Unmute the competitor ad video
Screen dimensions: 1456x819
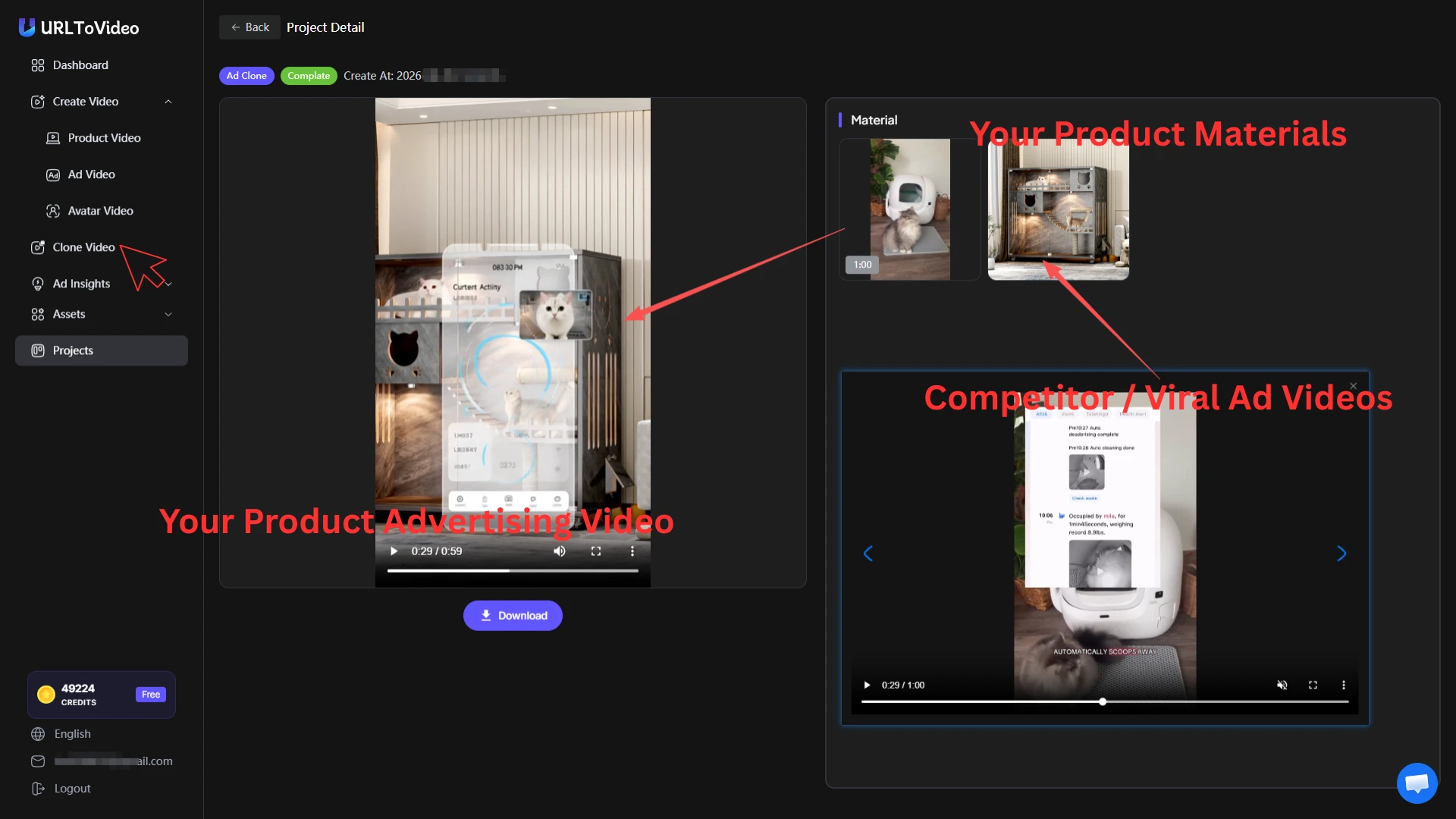click(1282, 685)
